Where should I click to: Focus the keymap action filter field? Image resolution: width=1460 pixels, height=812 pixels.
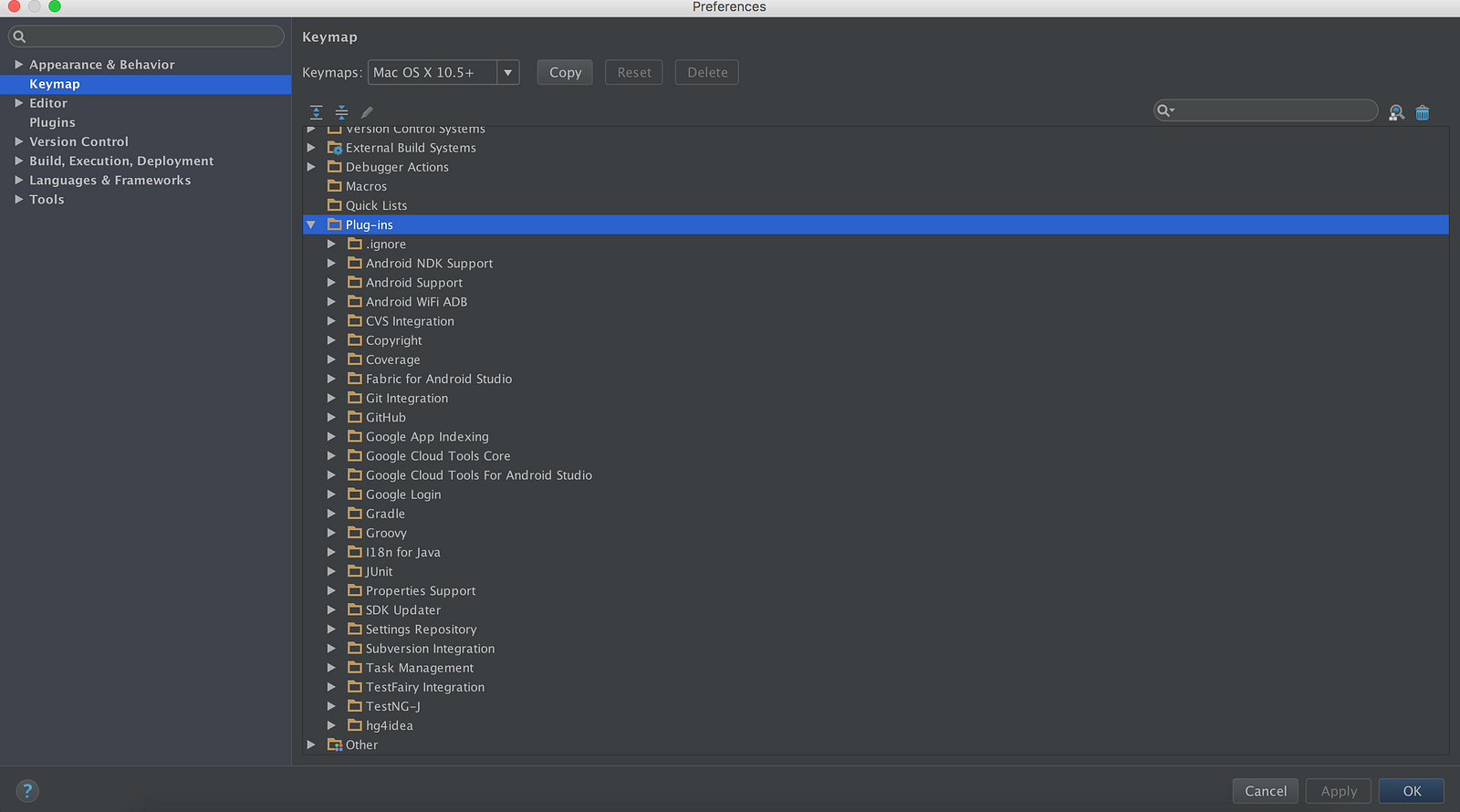(x=1266, y=110)
